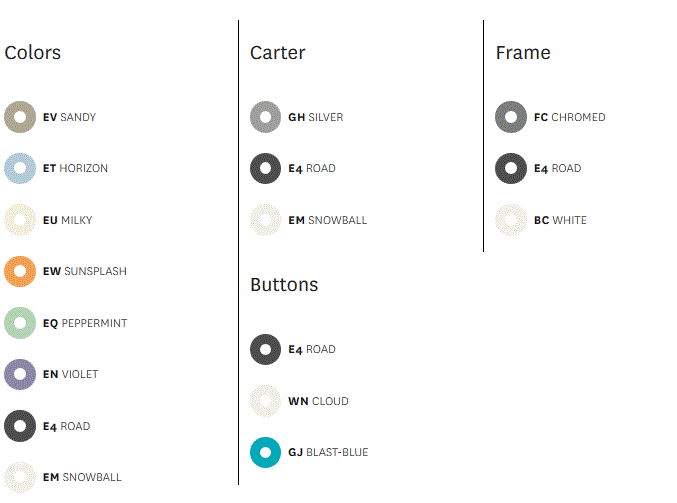
Task: Select the EN Violet color swatch
Action: point(20,375)
